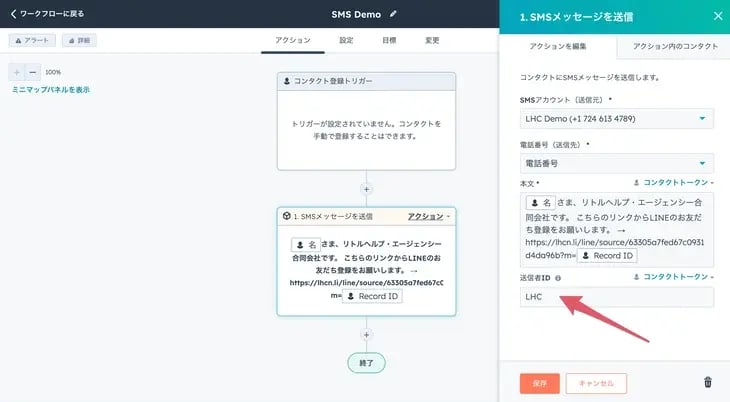Image resolution: width=730 pixels, height=402 pixels.
Task: Open コンタクトトークン dropdown above 送信者ID
Action: tap(674, 277)
